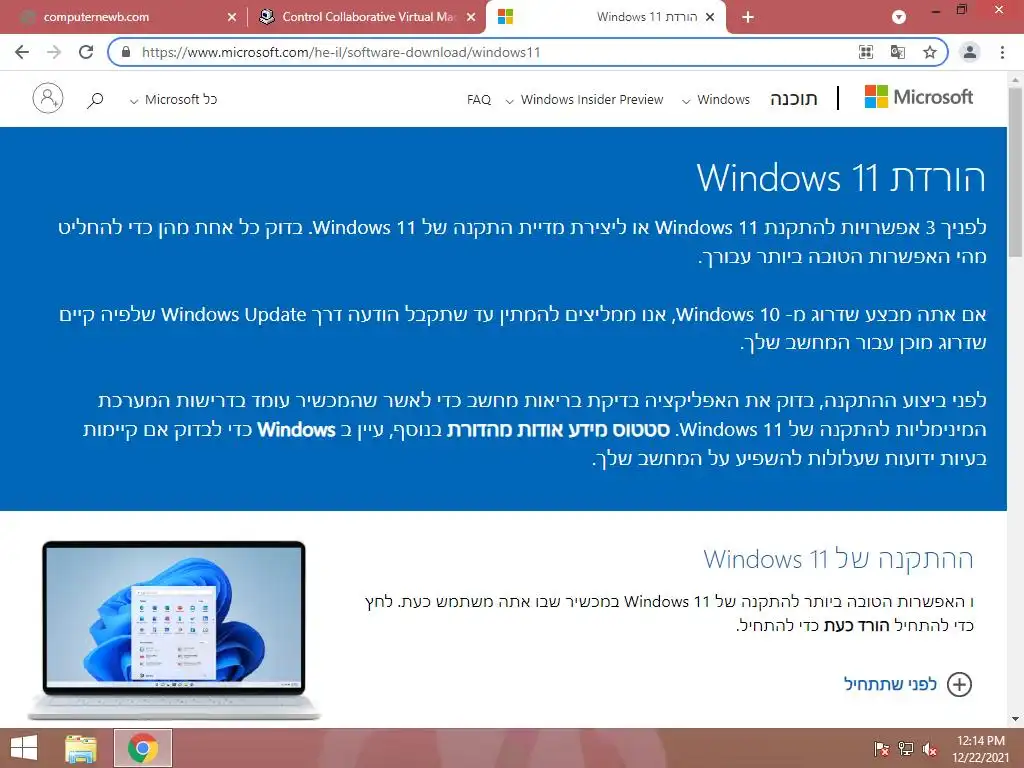Click the ההתקנה של Windows 11 heading

coord(838,560)
